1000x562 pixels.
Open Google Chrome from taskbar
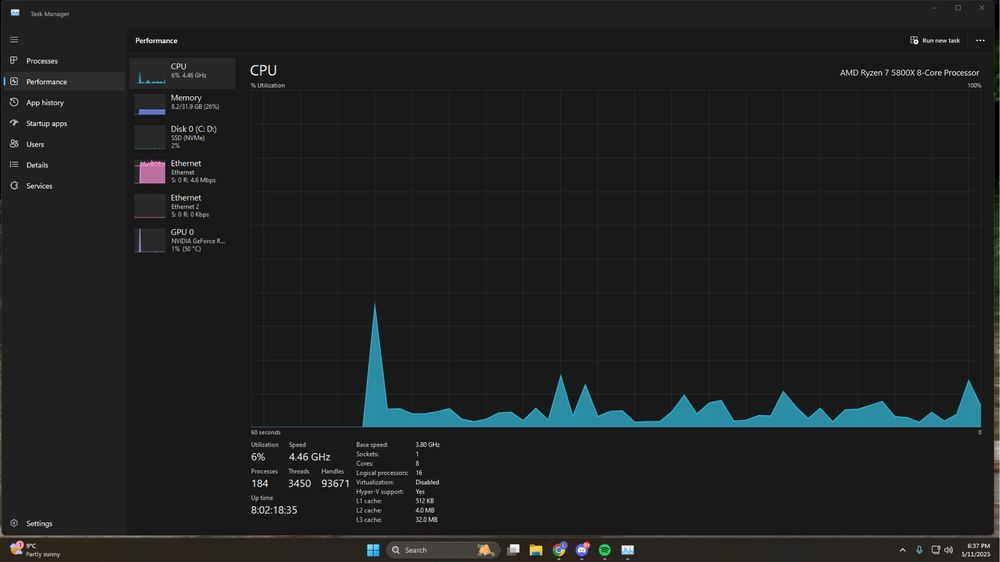pos(559,550)
